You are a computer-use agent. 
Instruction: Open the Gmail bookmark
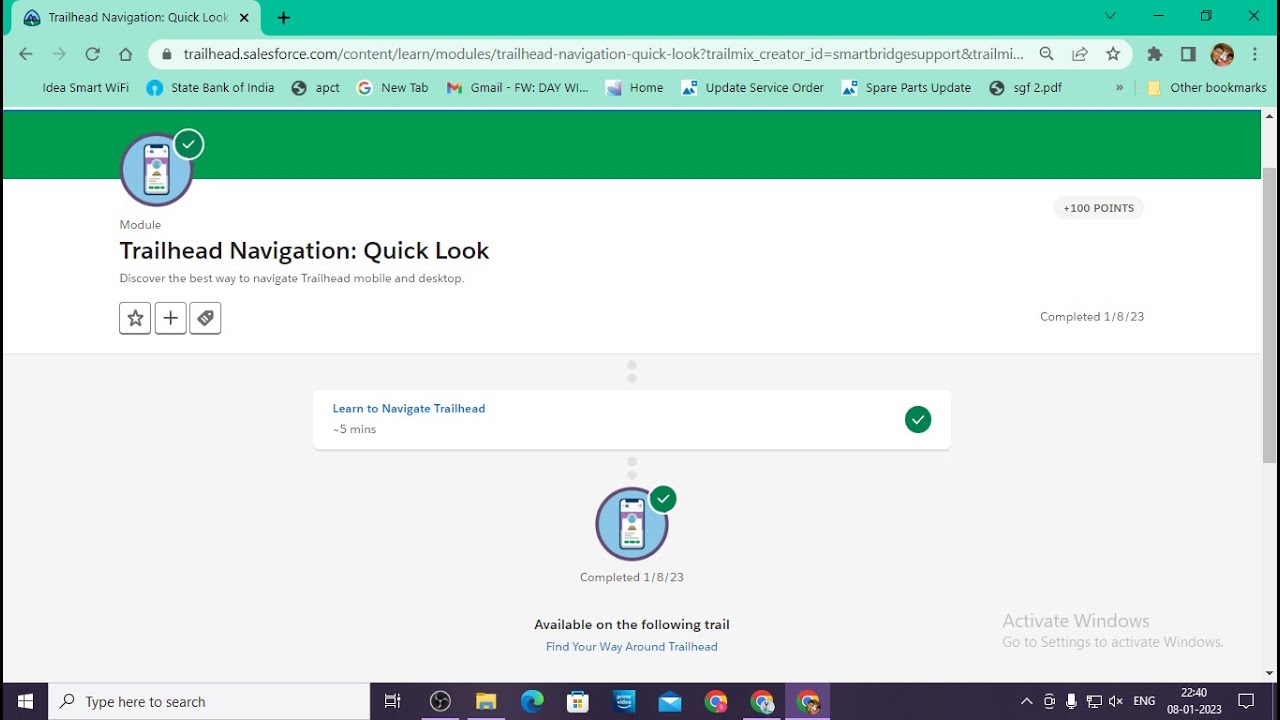pos(517,87)
